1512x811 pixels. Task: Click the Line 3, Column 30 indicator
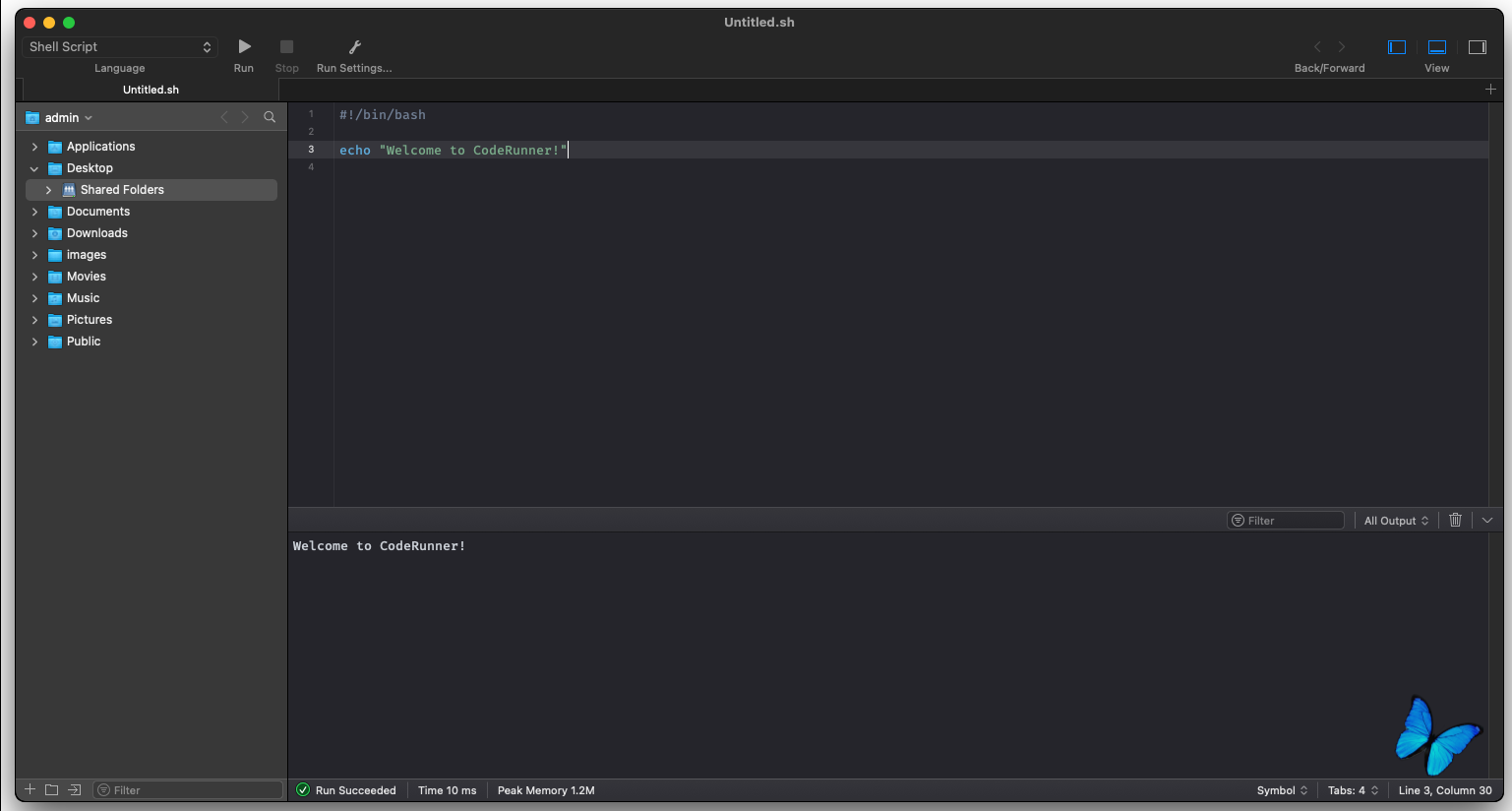1445,790
